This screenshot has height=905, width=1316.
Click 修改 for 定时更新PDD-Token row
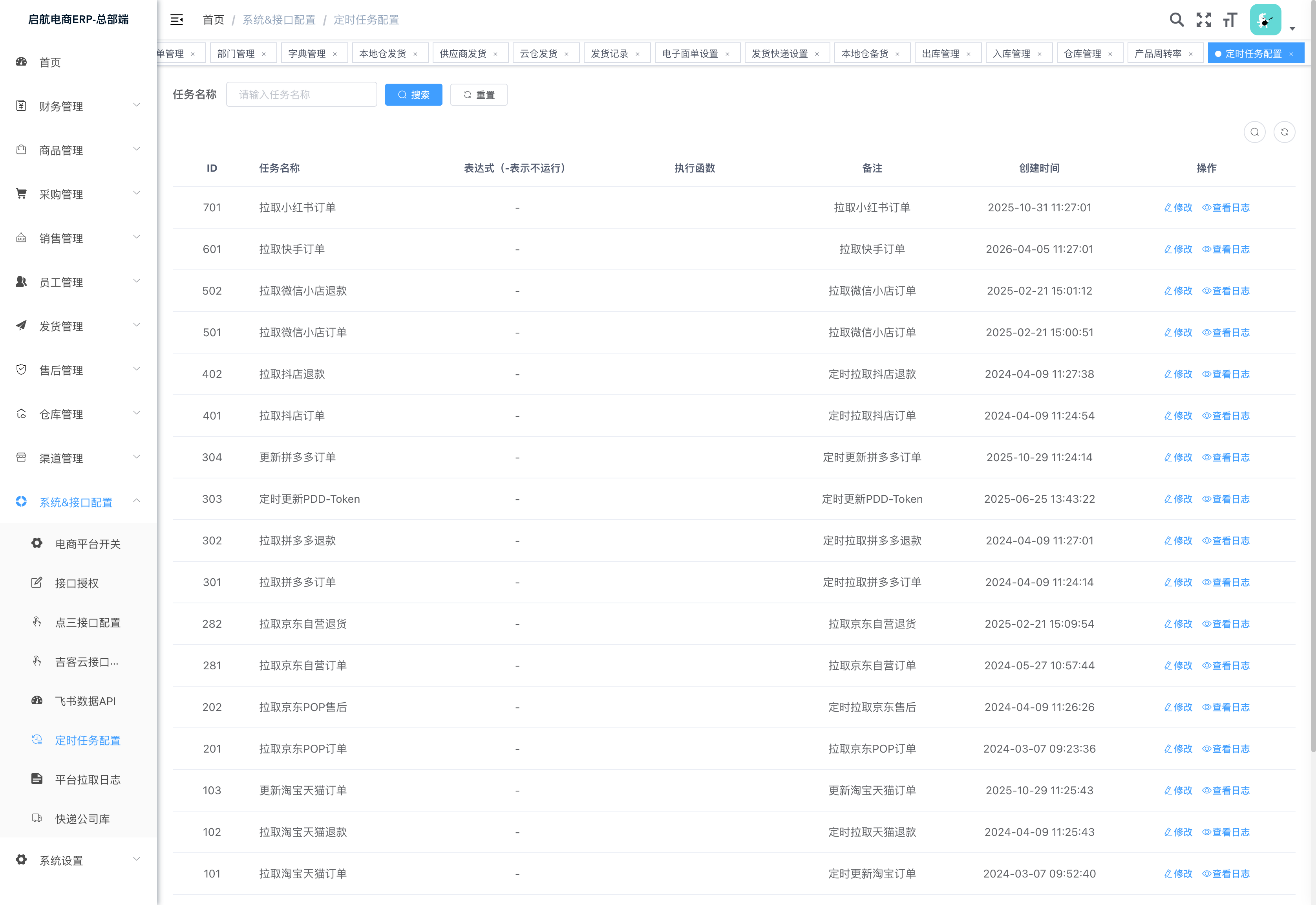1178,499
